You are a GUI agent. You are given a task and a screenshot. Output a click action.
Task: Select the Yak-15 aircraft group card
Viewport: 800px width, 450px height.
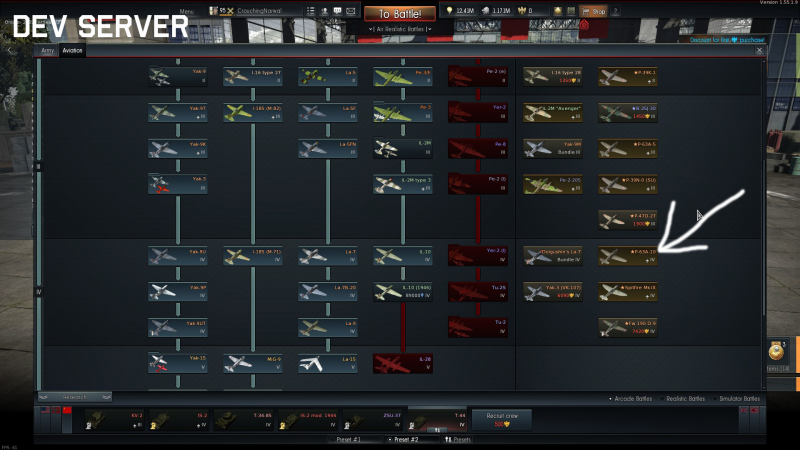pos(178,363)
